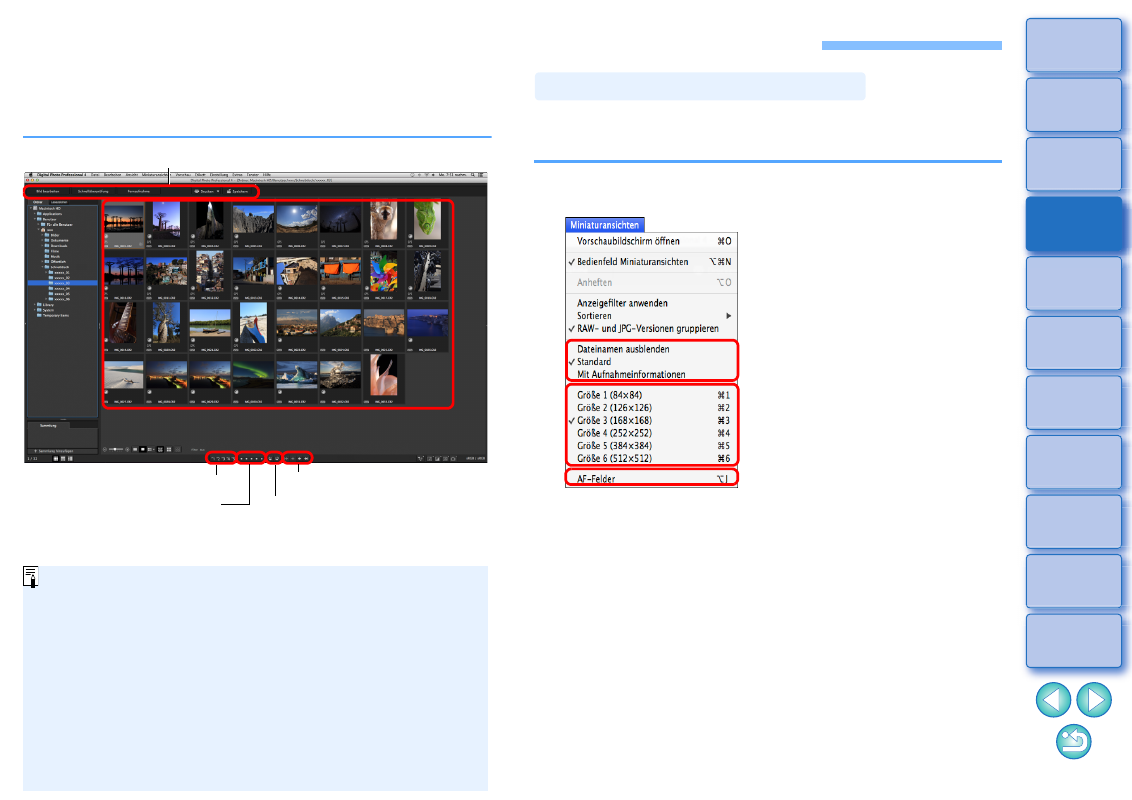Click shrink-thumbnails icon left of slider

[105, 449]
